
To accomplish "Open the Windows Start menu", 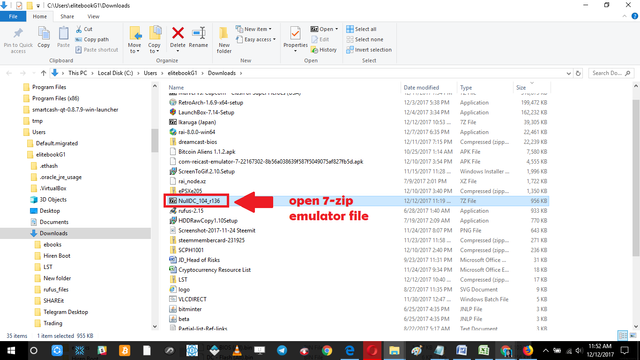I will click(11, 351).
